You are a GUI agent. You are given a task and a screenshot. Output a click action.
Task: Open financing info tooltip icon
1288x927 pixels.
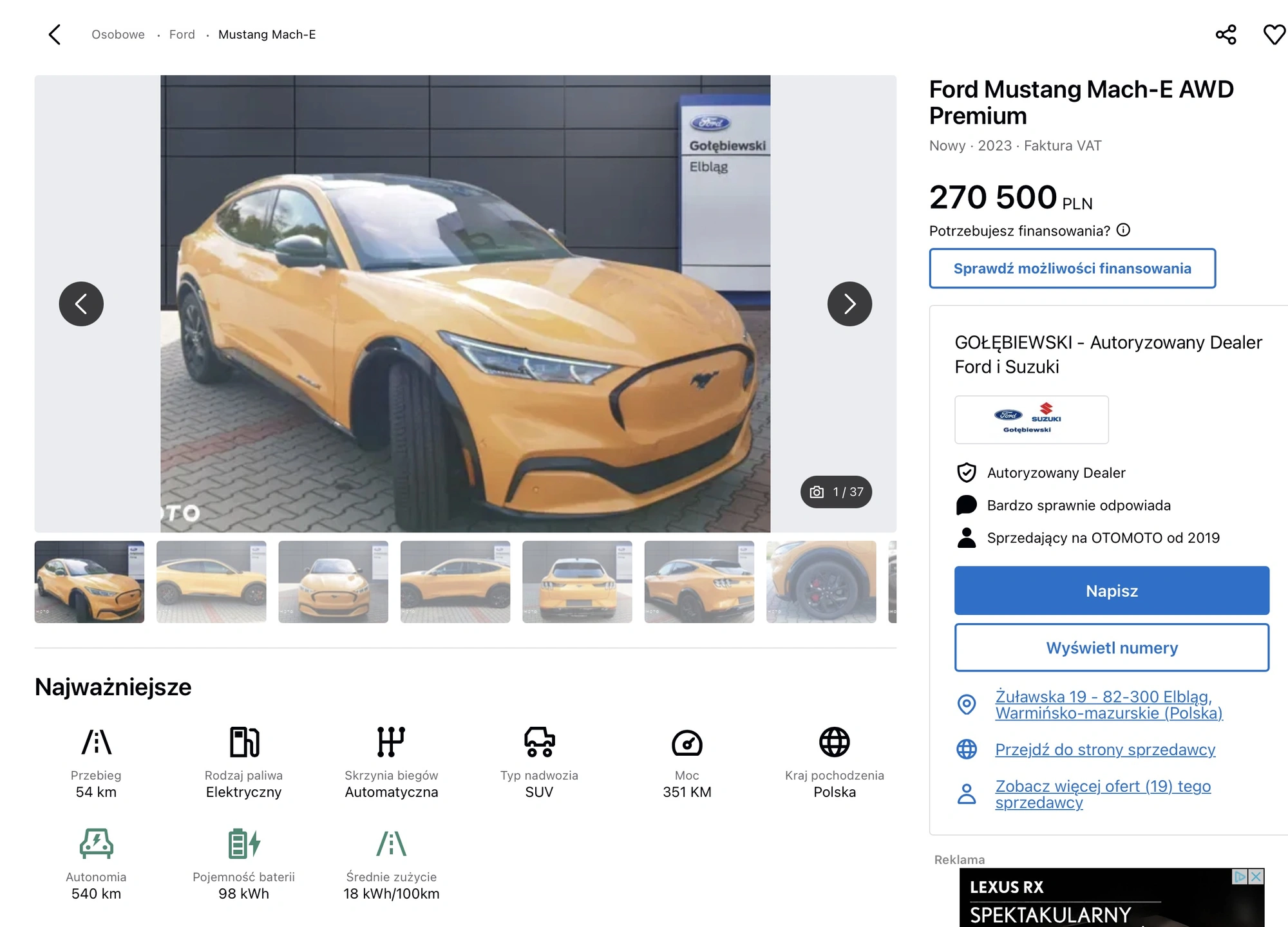1123,230
